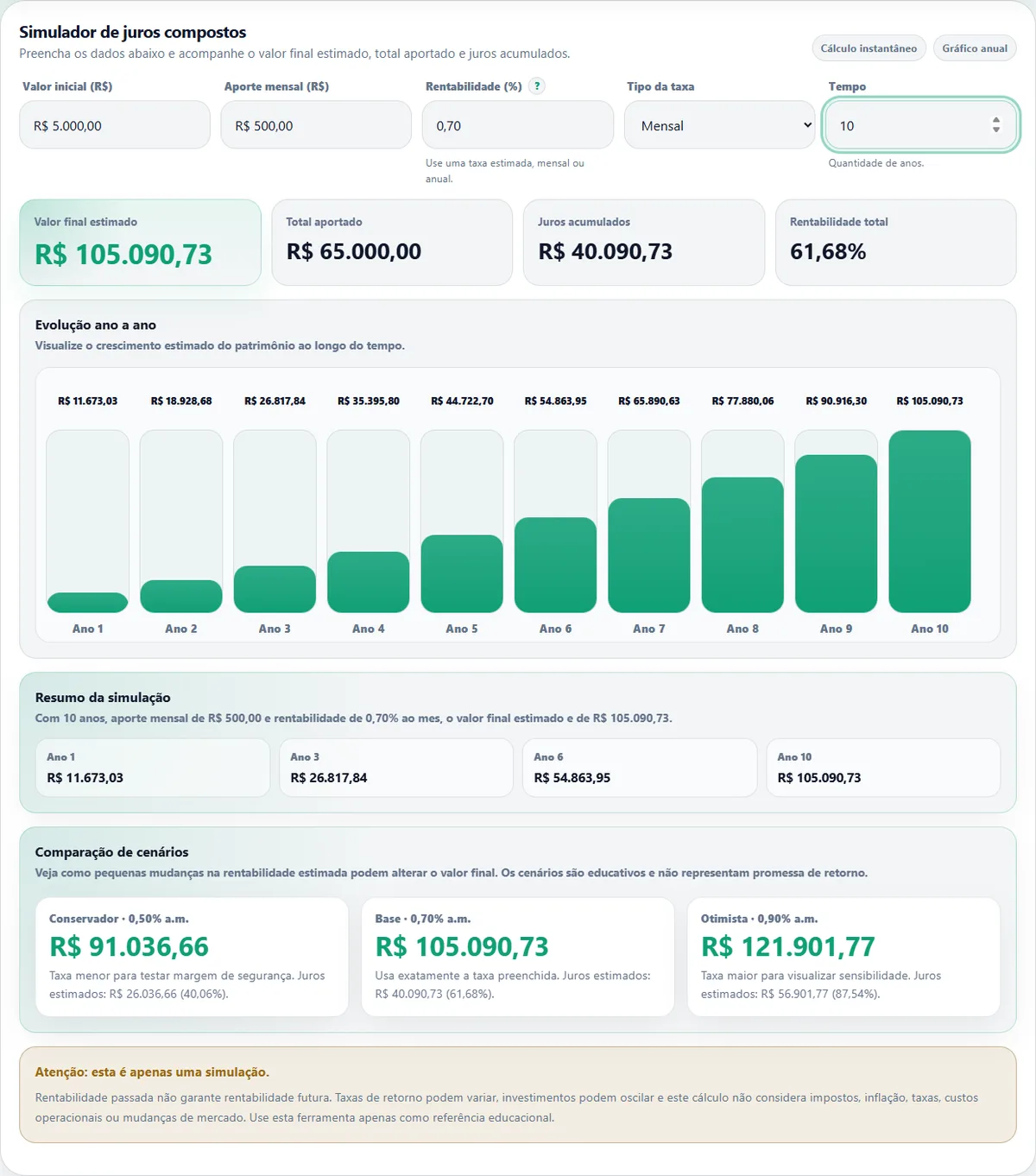Select the Total aportado card
Screen dimensions: 1036x1176
click(392, 243)
